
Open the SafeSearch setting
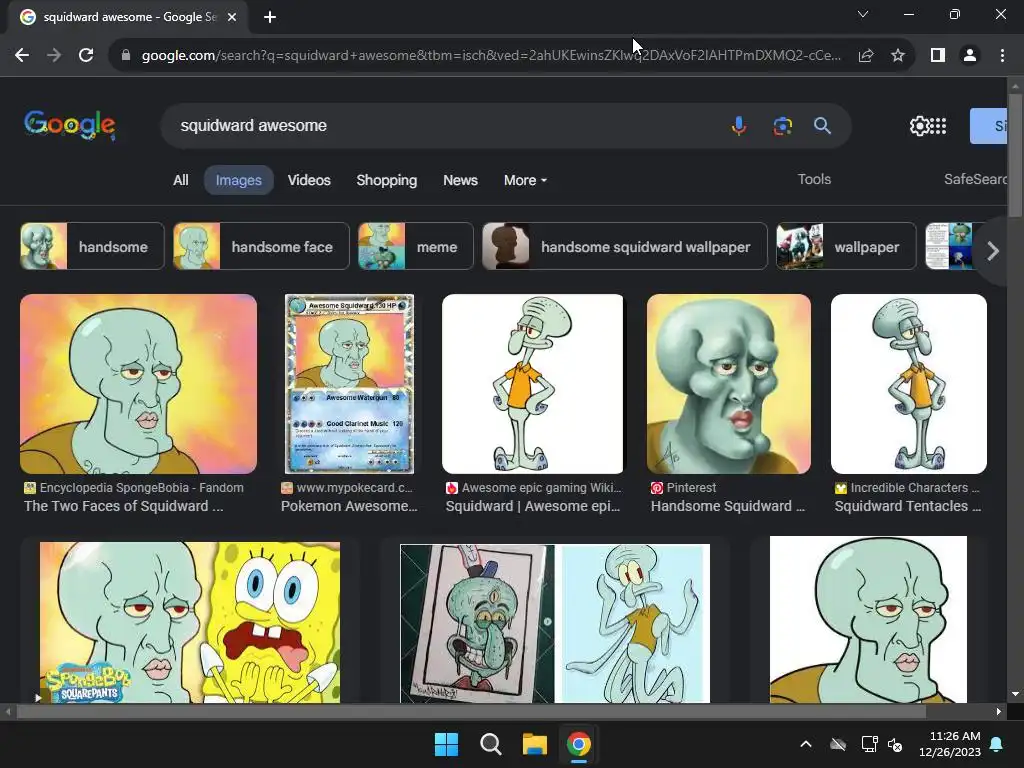tap(975, 179)
